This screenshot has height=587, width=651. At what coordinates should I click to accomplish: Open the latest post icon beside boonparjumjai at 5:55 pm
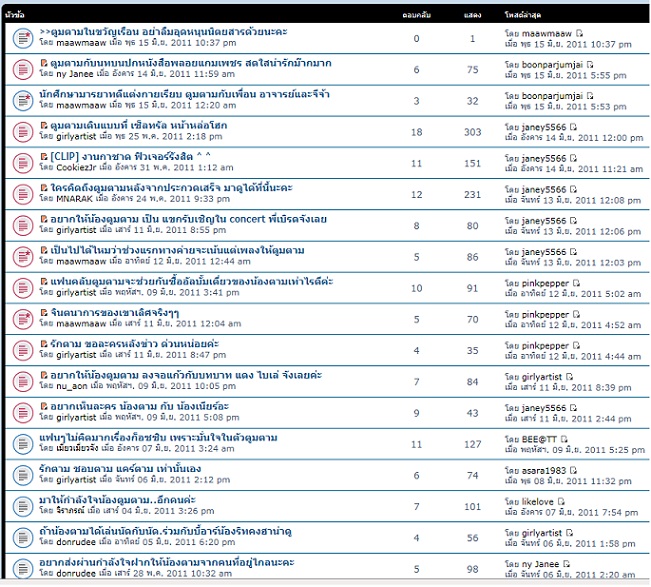[590, 64]
